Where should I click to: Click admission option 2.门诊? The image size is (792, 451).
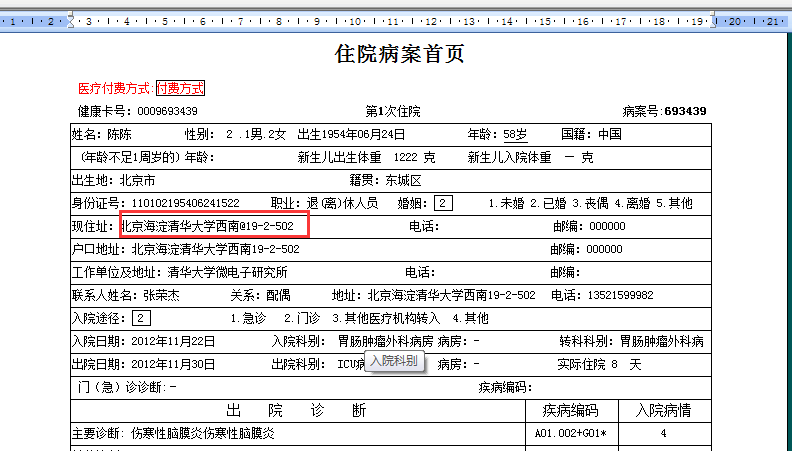[x=302, y=319]
